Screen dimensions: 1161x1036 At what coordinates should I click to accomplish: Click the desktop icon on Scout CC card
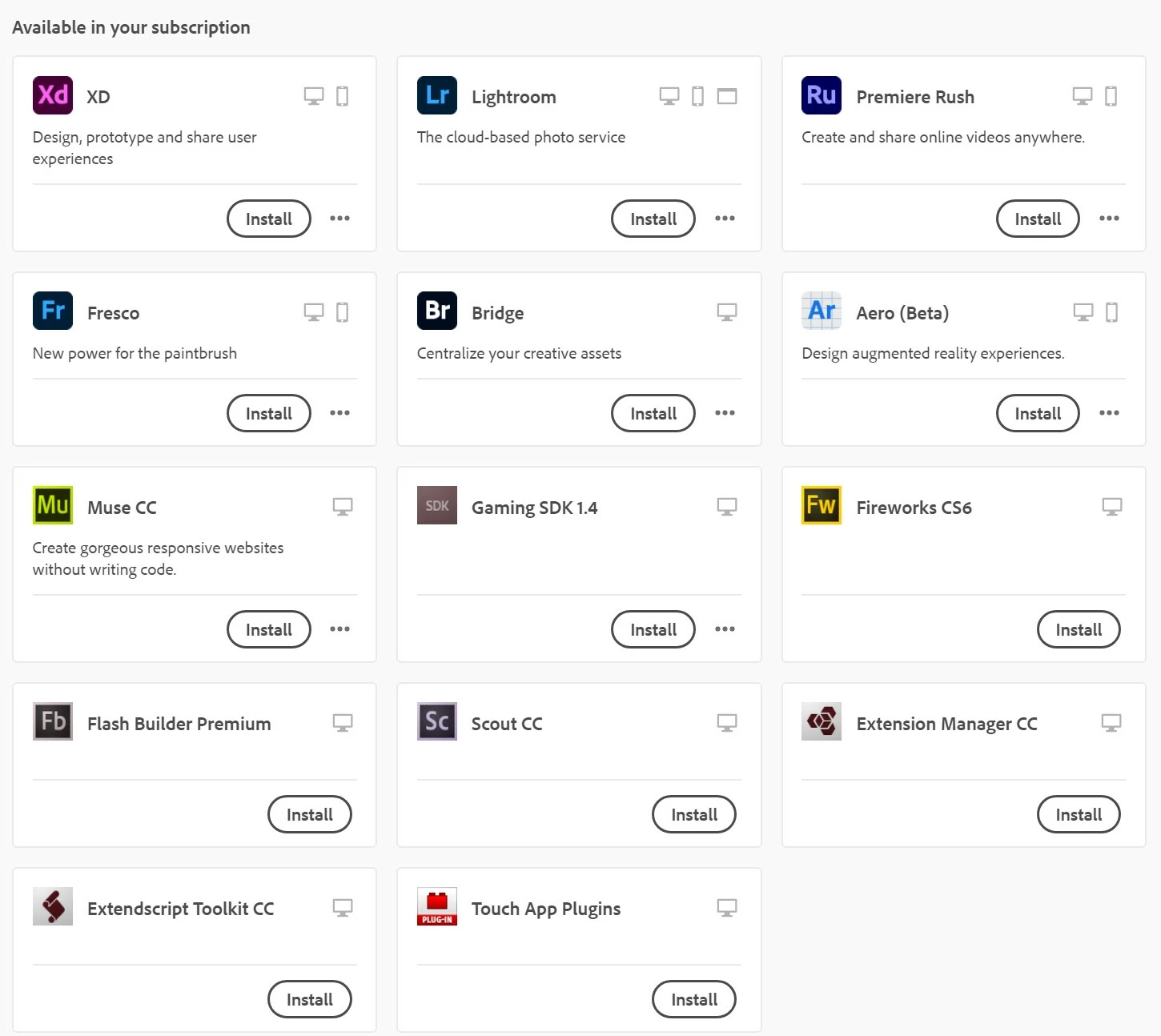[x=727, y=723]
